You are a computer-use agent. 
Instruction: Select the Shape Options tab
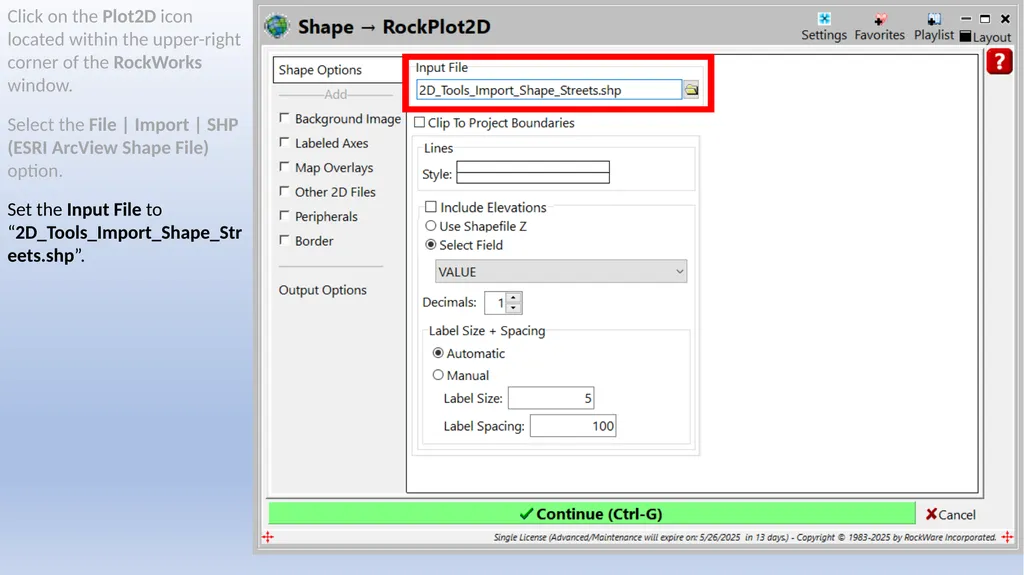pyautogui.click(x=340, y=70)
